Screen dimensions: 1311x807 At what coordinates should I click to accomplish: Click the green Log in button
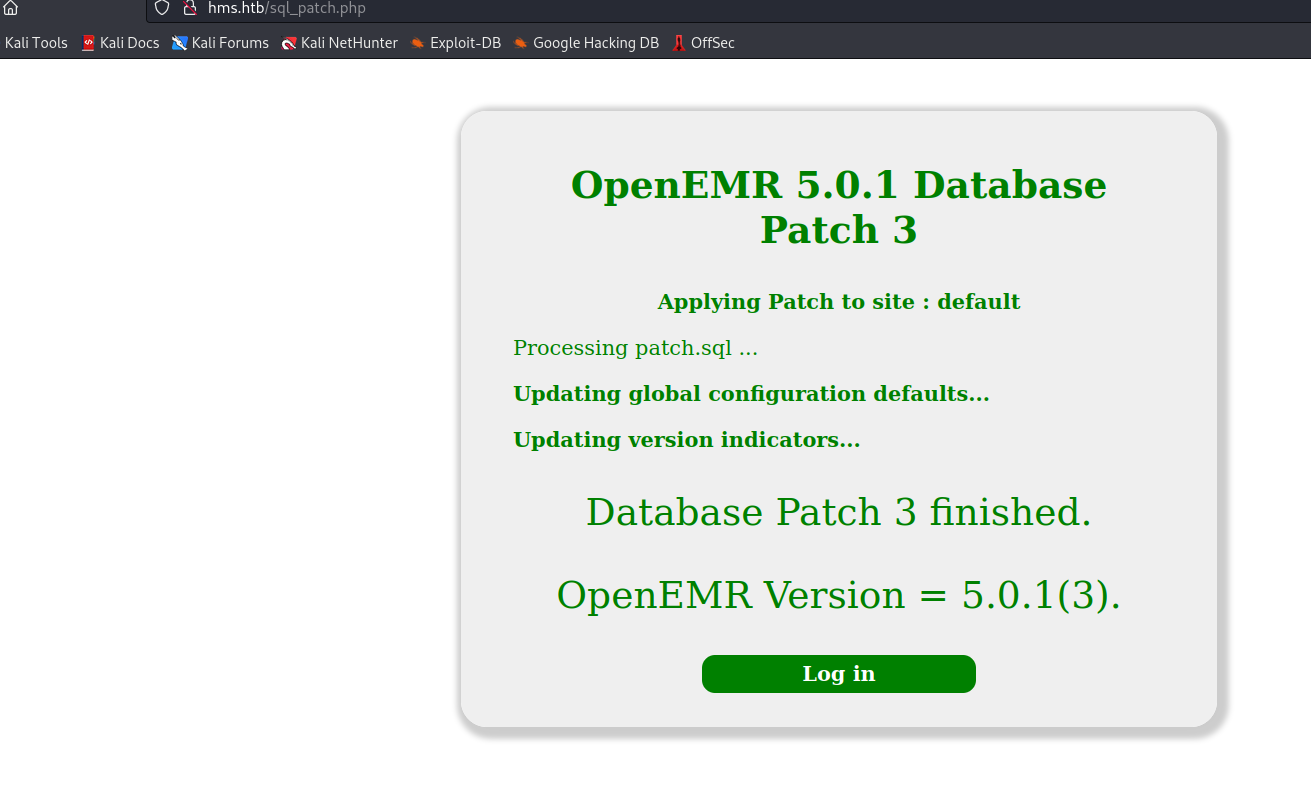pyautogui.click(x=838, y=674)
